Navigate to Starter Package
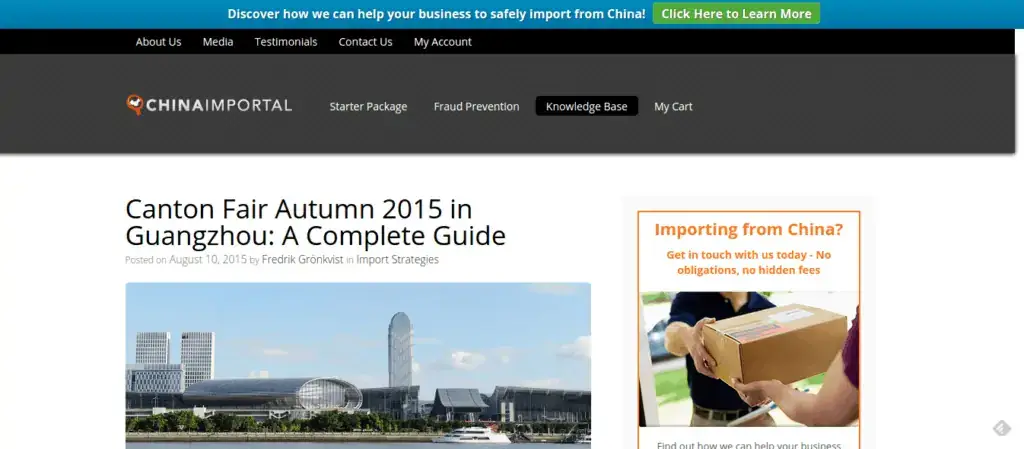The image size is (1024, 449). point(368,107)
